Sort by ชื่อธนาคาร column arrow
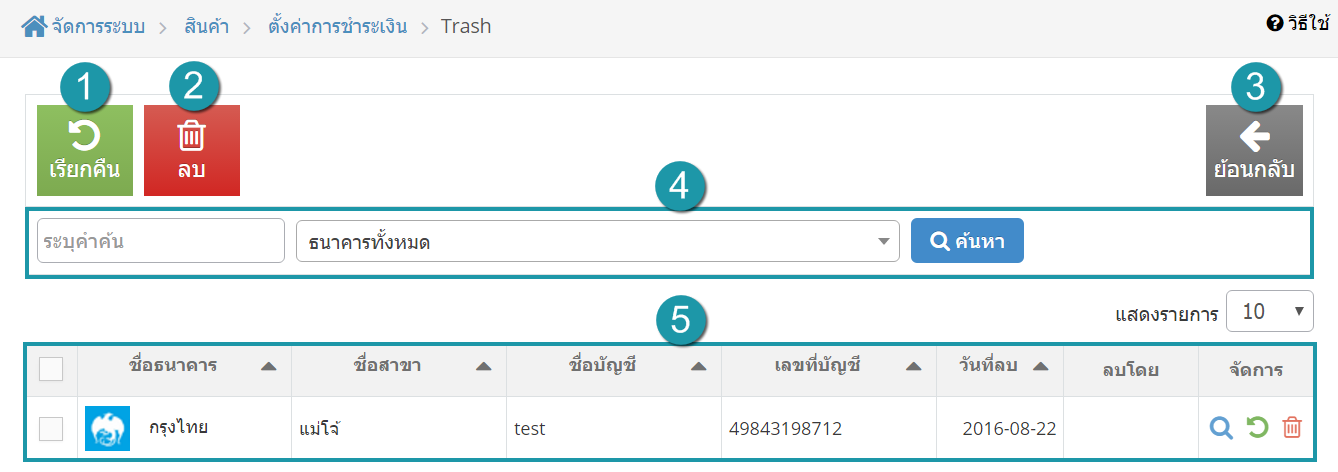This screenshot has width=1338, height=472. pos(268,367)
